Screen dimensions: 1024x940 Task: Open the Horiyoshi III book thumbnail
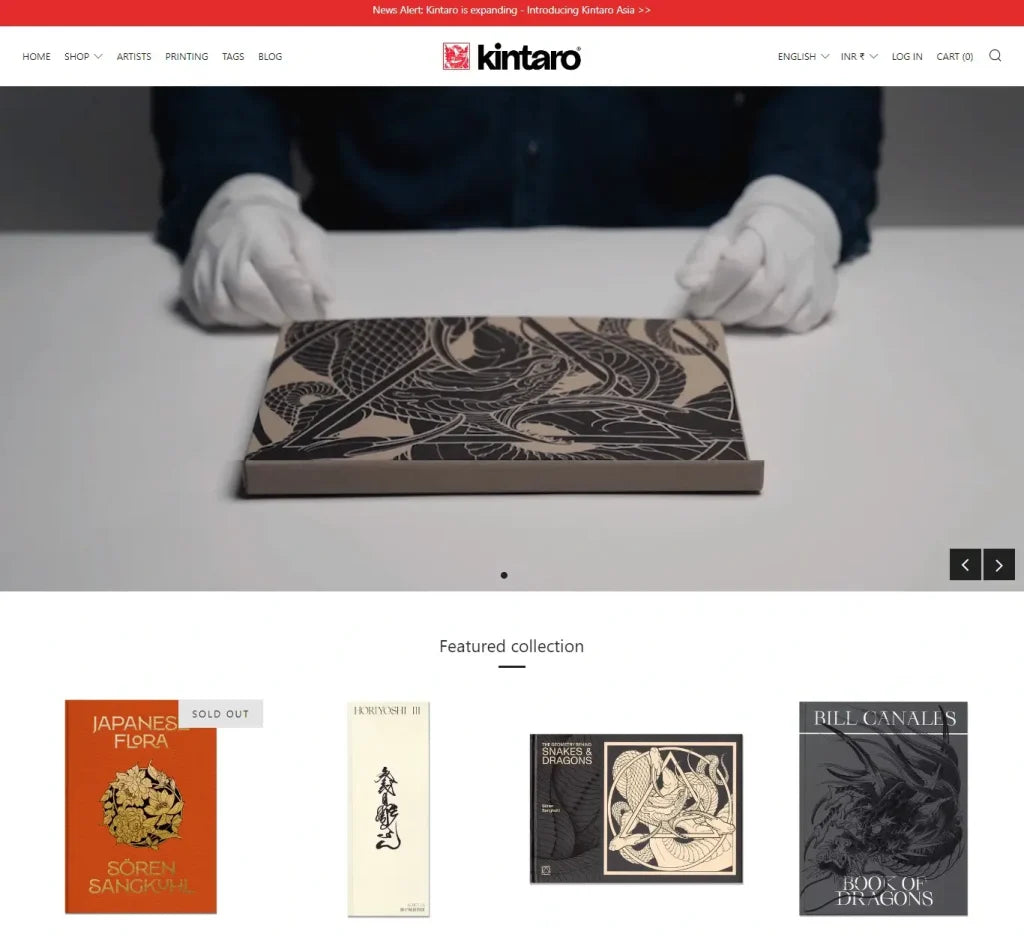pyautogui.click(x=389, y=809)
